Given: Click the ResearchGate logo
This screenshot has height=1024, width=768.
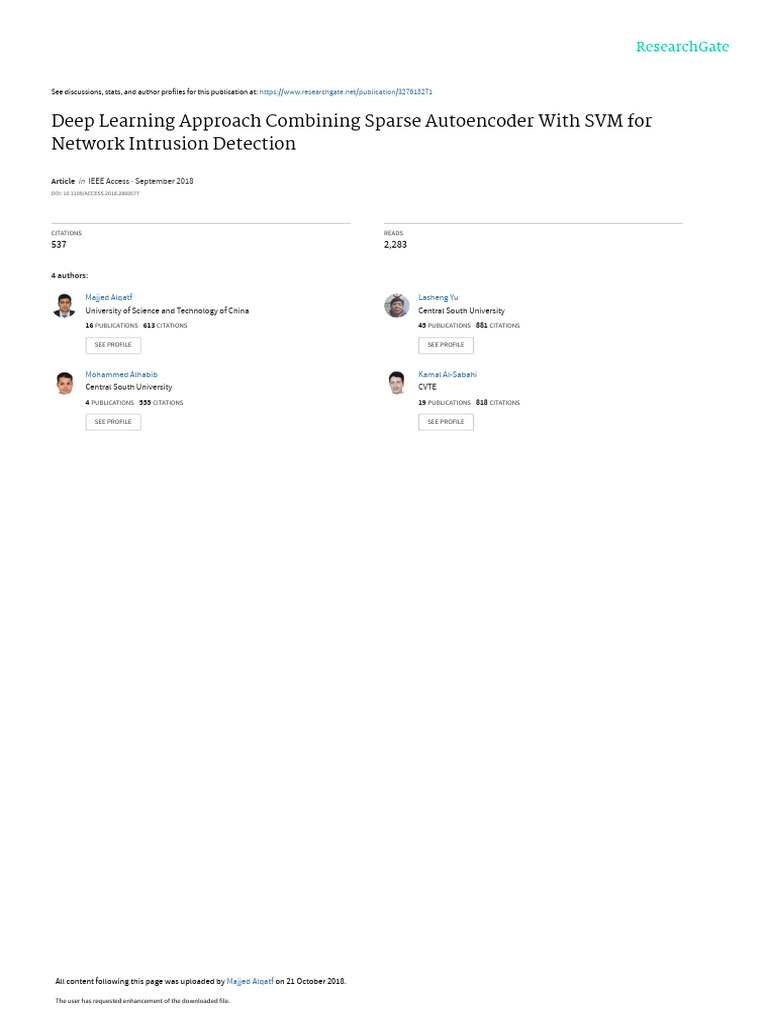Looking at the screenshot, I should click(x=683, y=47).
